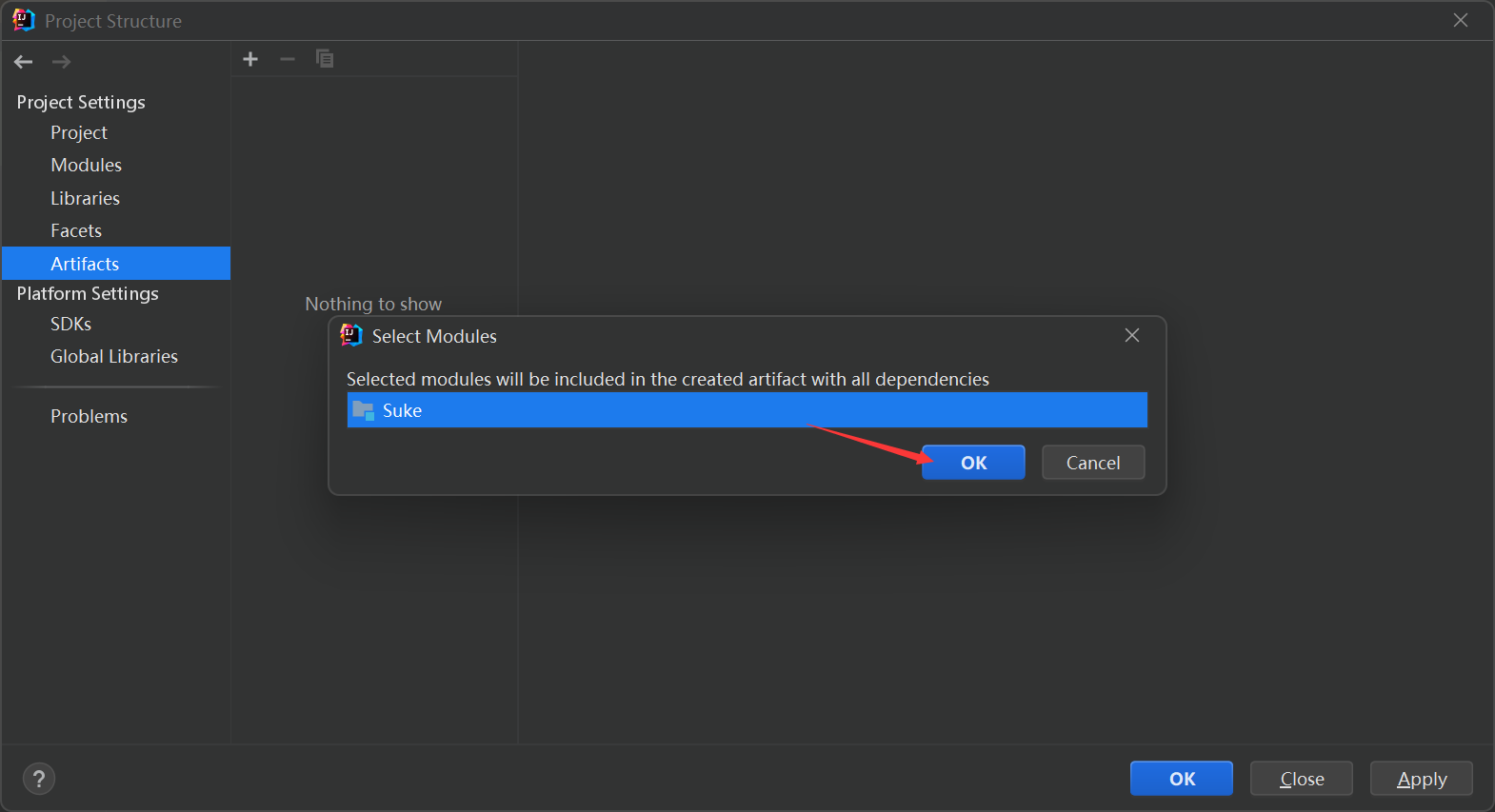
Task: Click the remove artifact minus icon
Action: 288,59
